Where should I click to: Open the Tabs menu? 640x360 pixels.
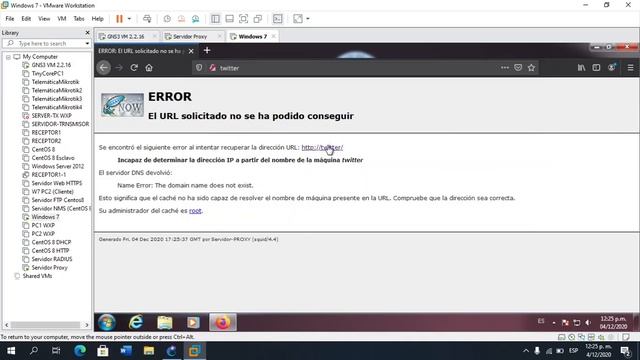tap(79, 19)
